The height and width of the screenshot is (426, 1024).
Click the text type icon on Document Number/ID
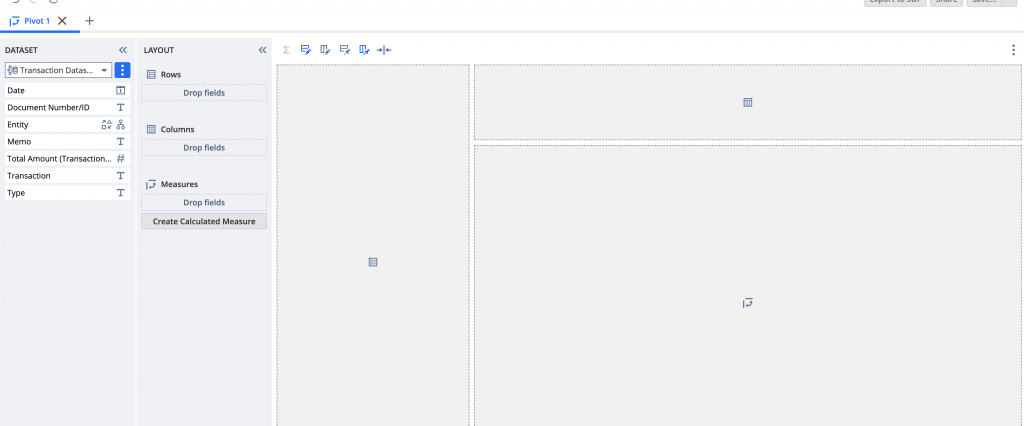coord(120,107)
